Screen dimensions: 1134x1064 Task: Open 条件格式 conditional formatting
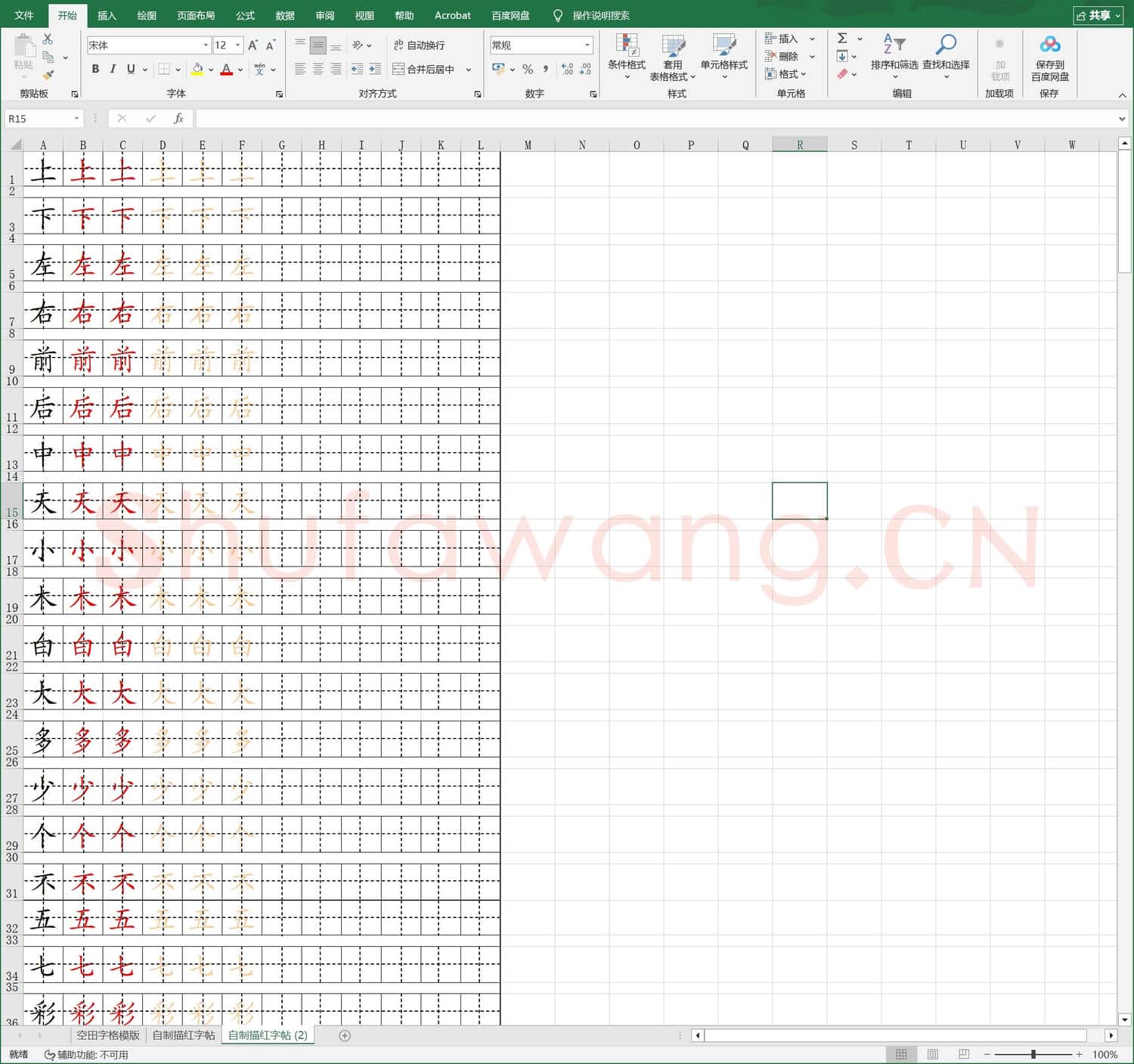[x=627, y=57]
